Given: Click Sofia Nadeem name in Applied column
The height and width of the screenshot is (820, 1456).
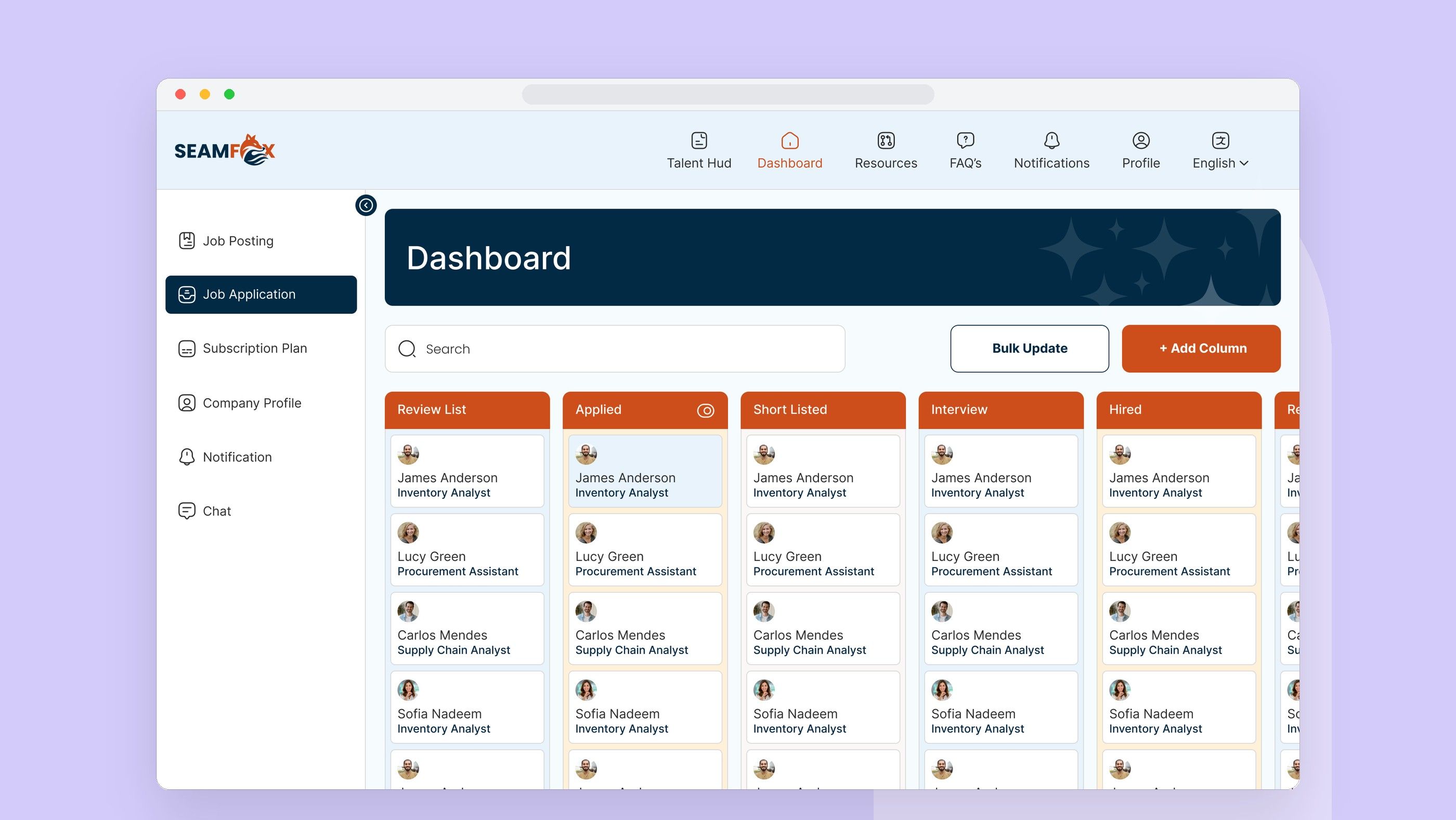Looking at the screenshot, I should click(x=617, y=714).
